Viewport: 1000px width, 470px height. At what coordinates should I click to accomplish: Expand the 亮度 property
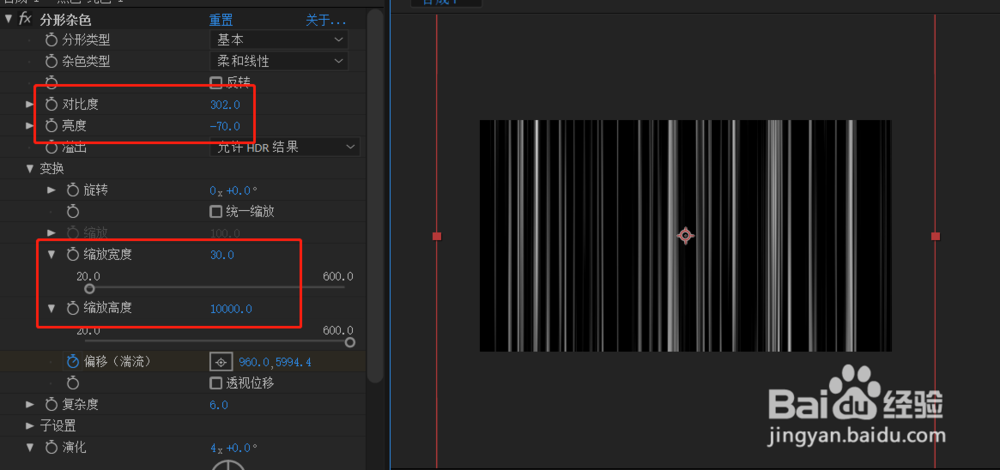(x=29, y=126)
